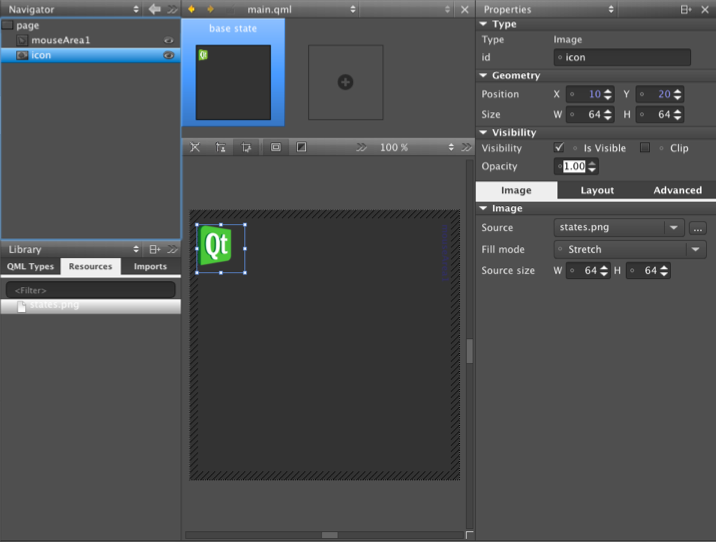Open the Fill mode Stretch dropdown
Viewport: 716px width, 542px height.
(x=630, y=249)
